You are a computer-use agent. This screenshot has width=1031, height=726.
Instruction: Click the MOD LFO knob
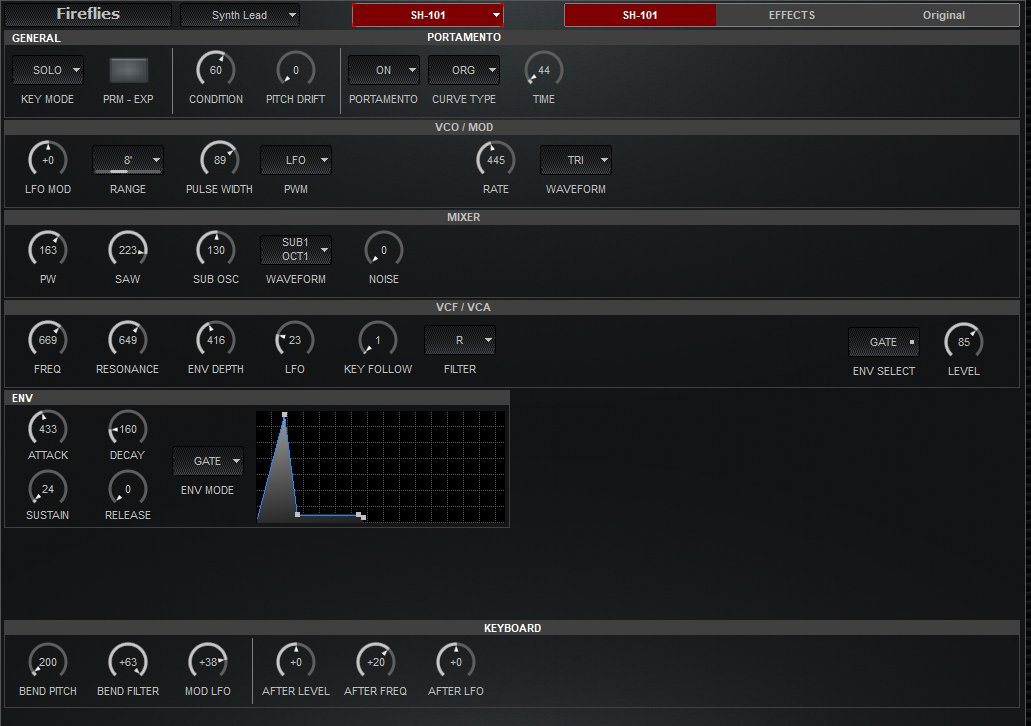tap(208, 662)
